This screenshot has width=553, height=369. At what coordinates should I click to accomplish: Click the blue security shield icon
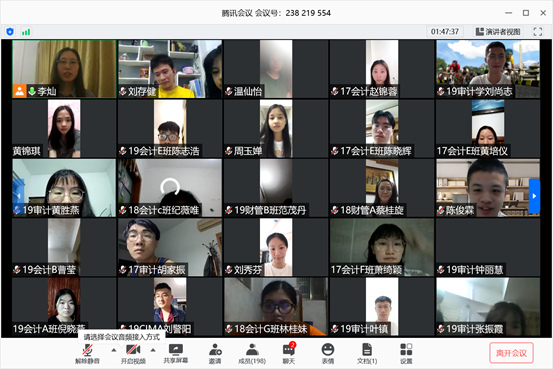click(10, 32)
